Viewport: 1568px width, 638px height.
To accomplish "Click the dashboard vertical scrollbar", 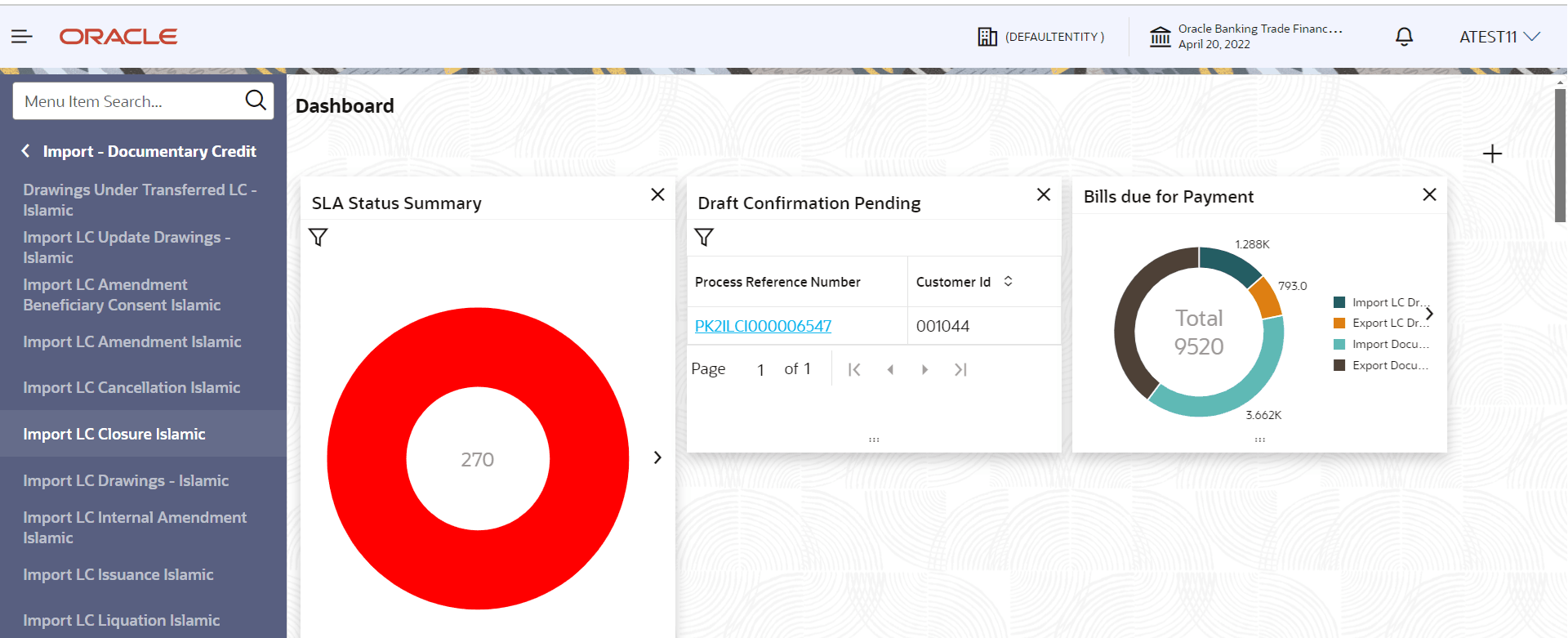I will click(x=1559, y=155).
